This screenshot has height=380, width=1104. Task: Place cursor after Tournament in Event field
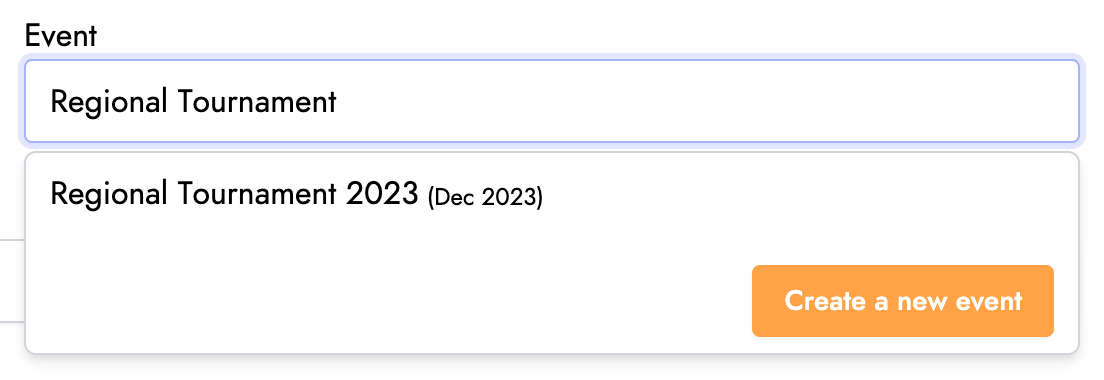(338, 103)
